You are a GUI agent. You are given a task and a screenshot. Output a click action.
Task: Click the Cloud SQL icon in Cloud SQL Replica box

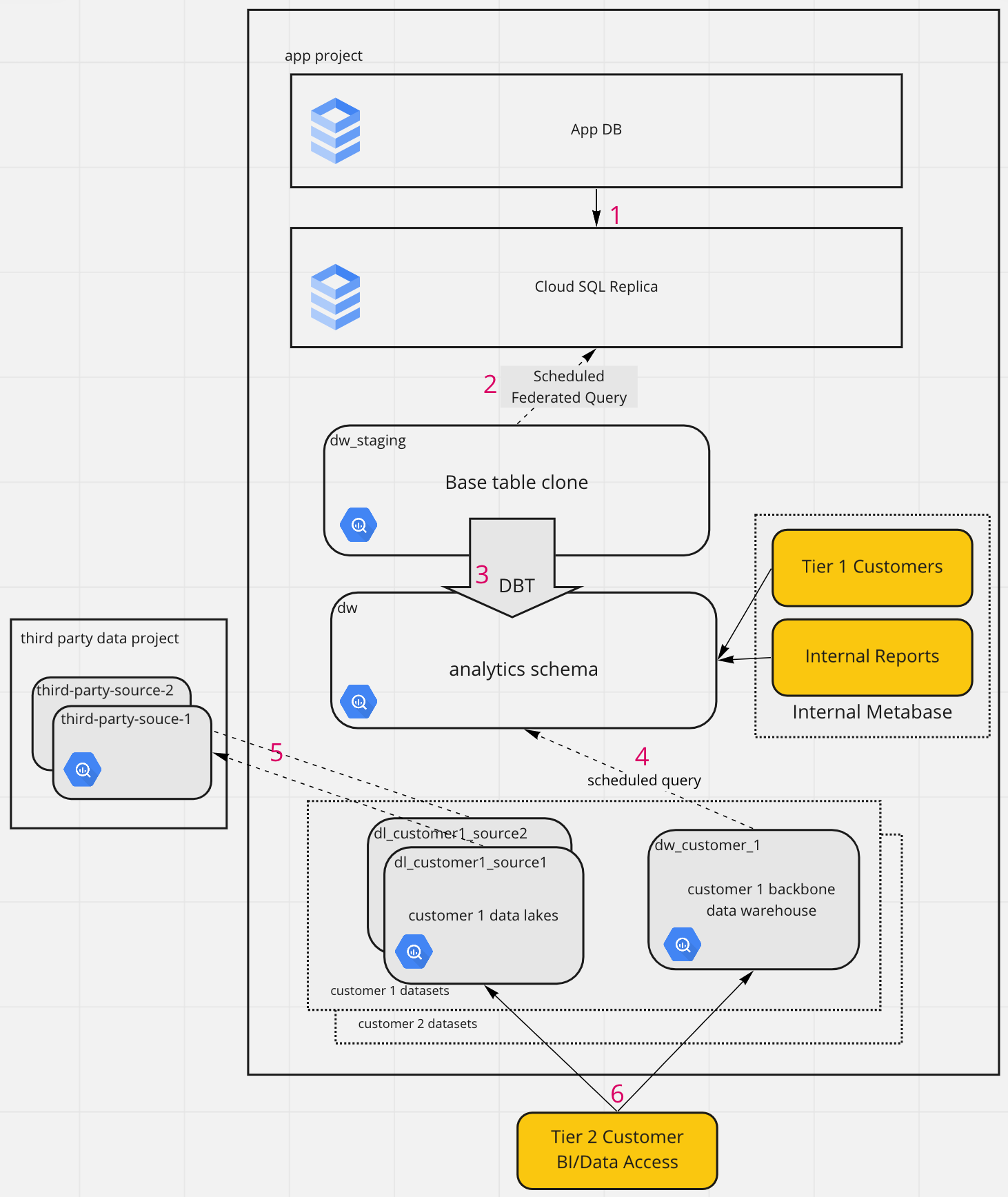(335, 296)
